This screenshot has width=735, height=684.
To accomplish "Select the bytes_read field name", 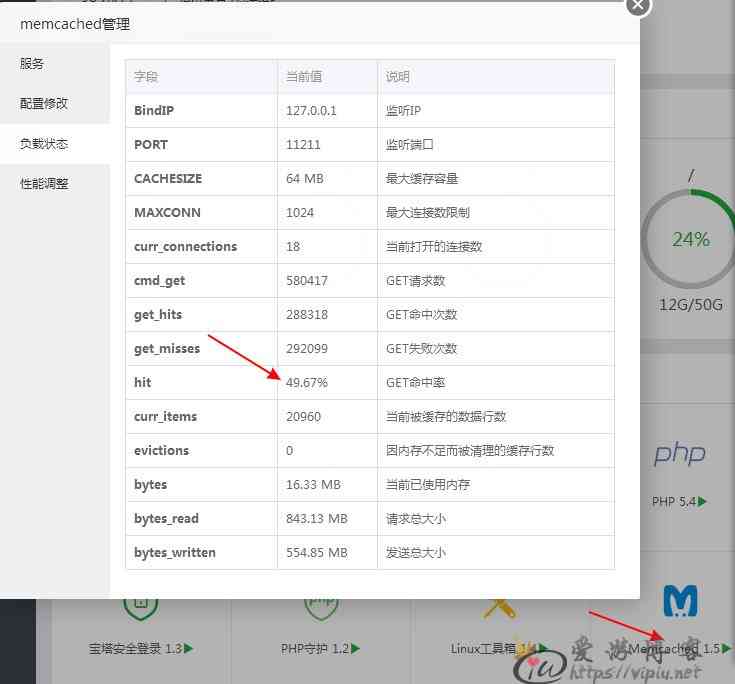I will [166, 519].
